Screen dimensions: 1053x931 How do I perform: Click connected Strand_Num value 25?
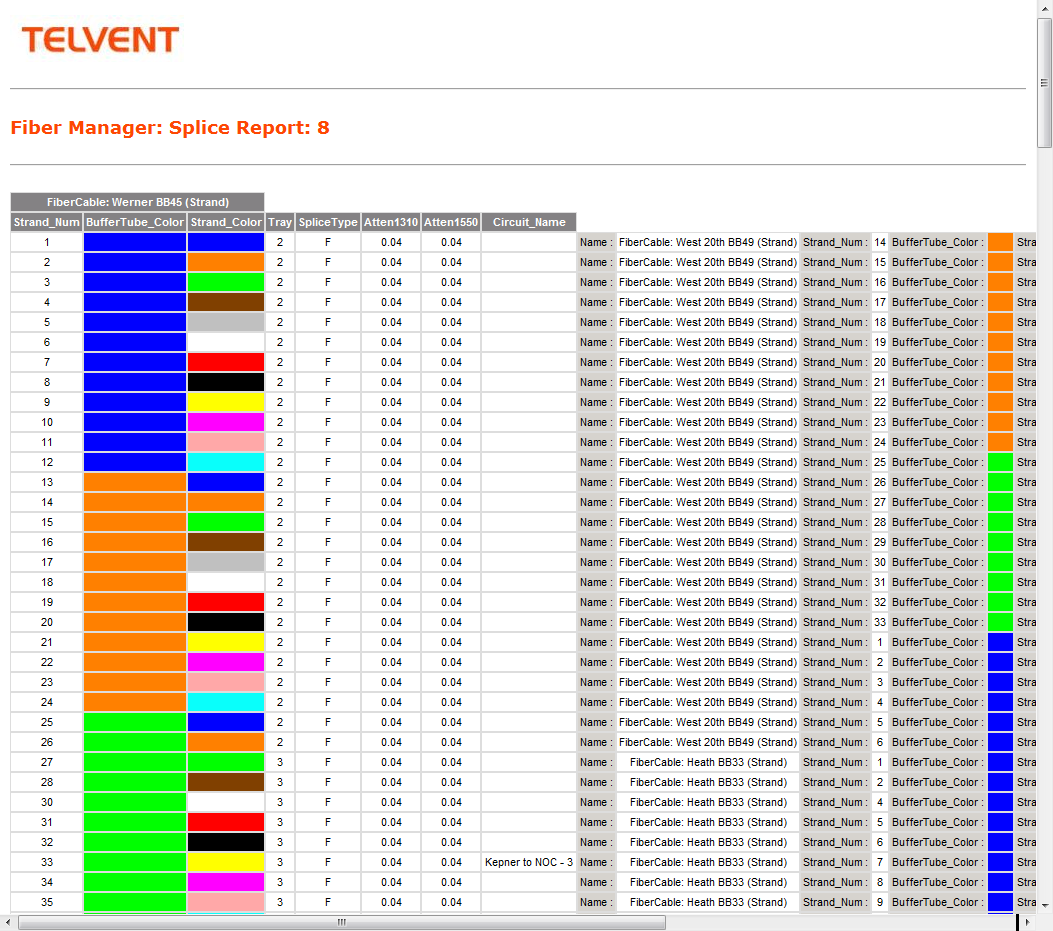[880, 462]
